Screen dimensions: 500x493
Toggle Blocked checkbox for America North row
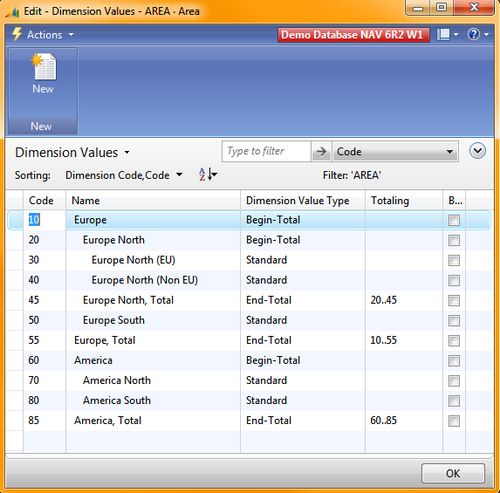point(454,381)
